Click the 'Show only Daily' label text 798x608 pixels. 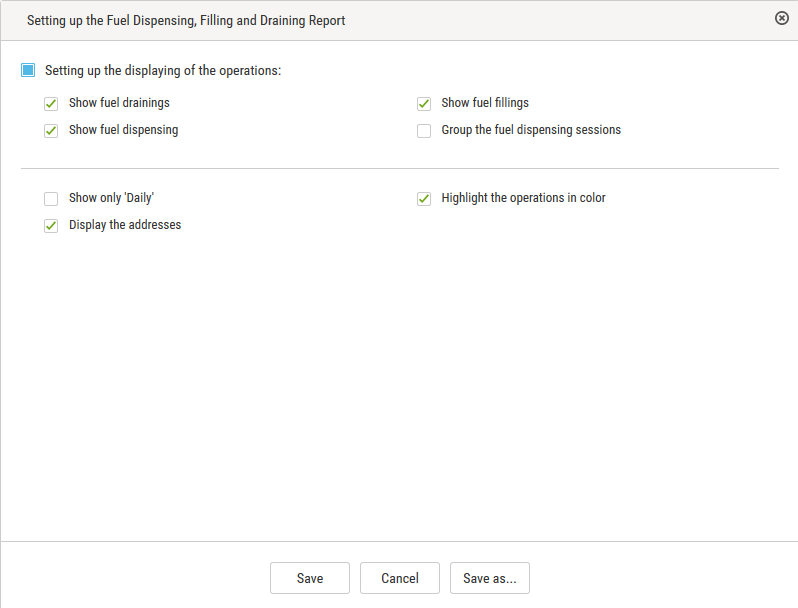[111, 198]
